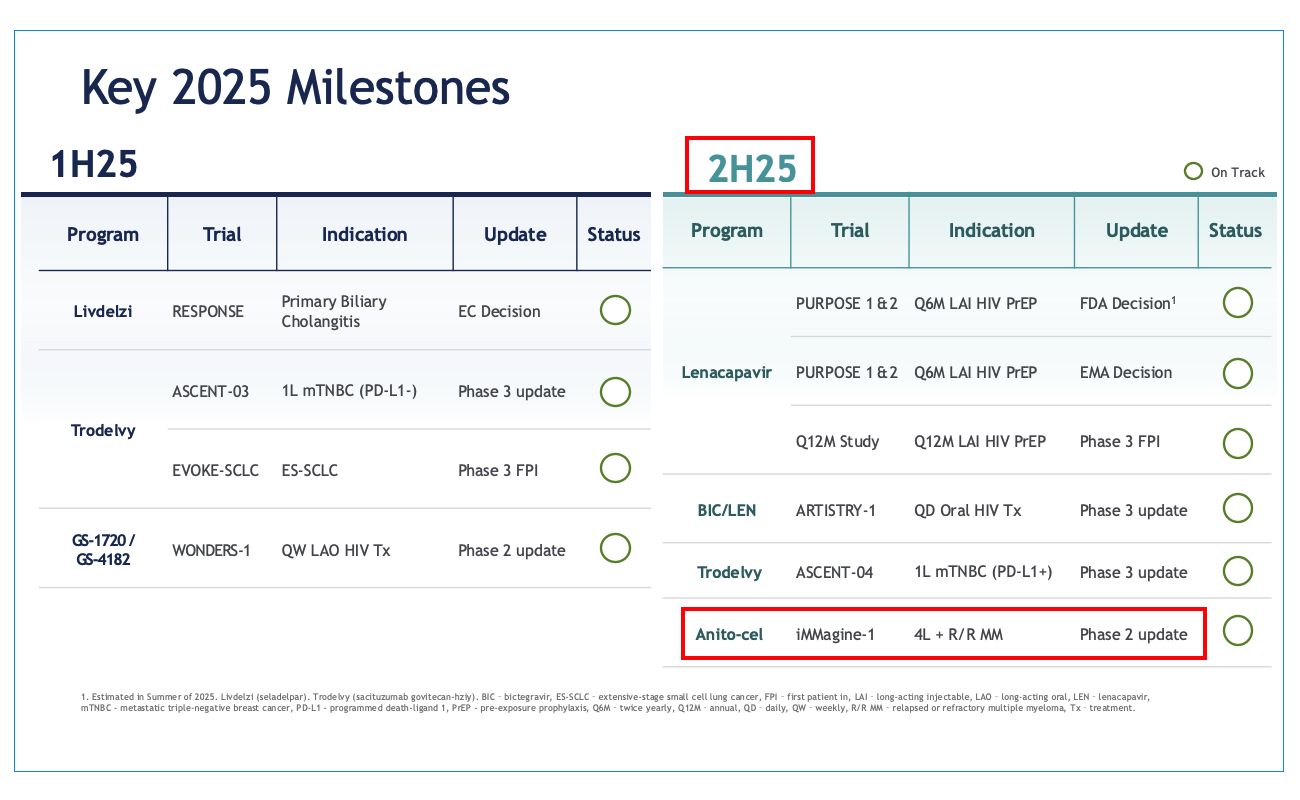Select the "RESPONSE" trial cell
Viewport: 1300px width, 800px height.
tap(208, 311)
